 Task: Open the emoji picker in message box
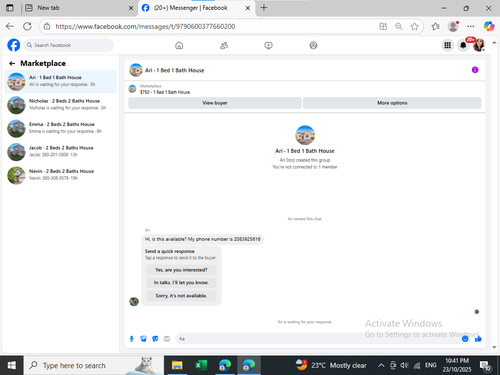coord(465,339)
